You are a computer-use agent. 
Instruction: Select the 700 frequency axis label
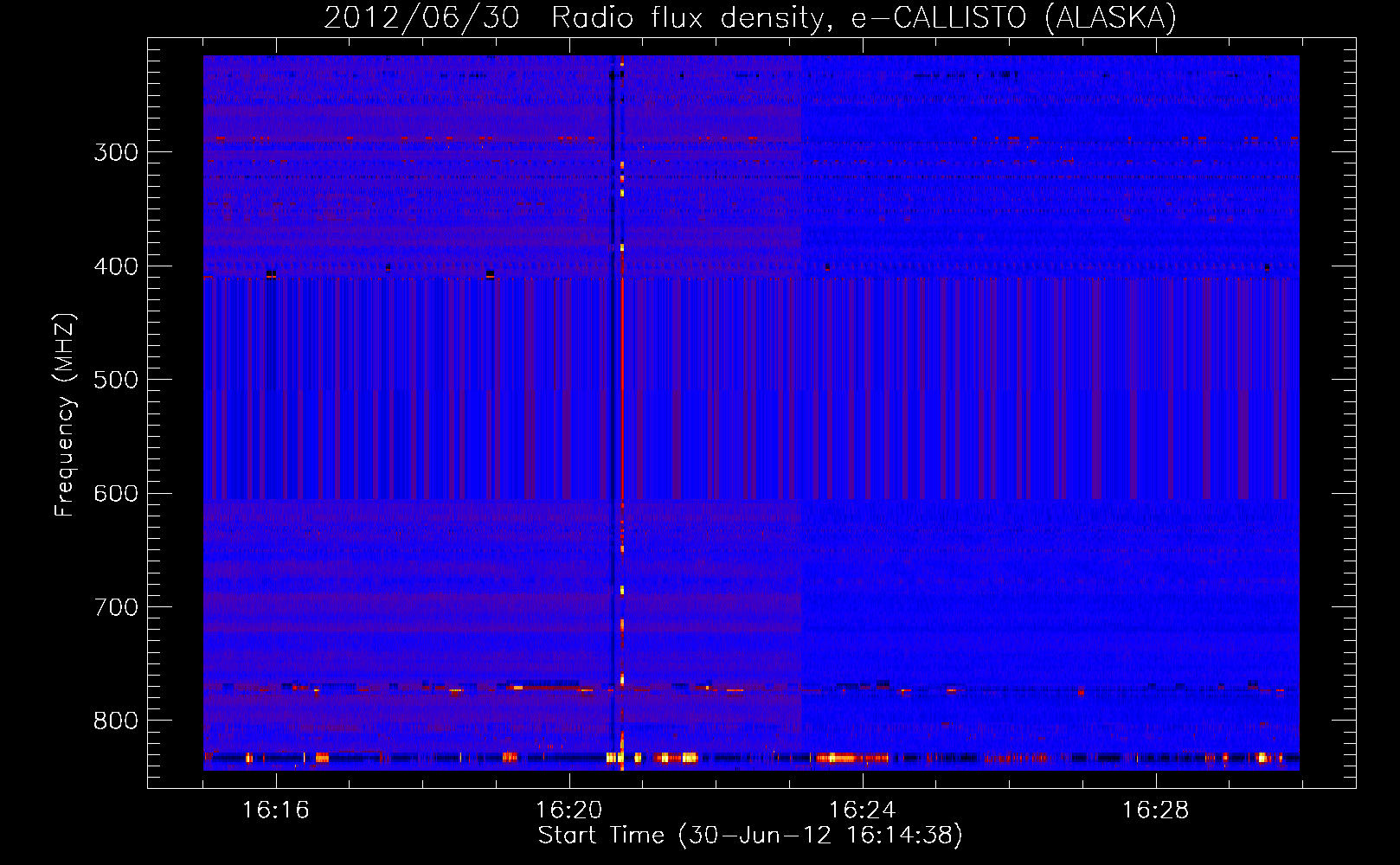(116, 607)
